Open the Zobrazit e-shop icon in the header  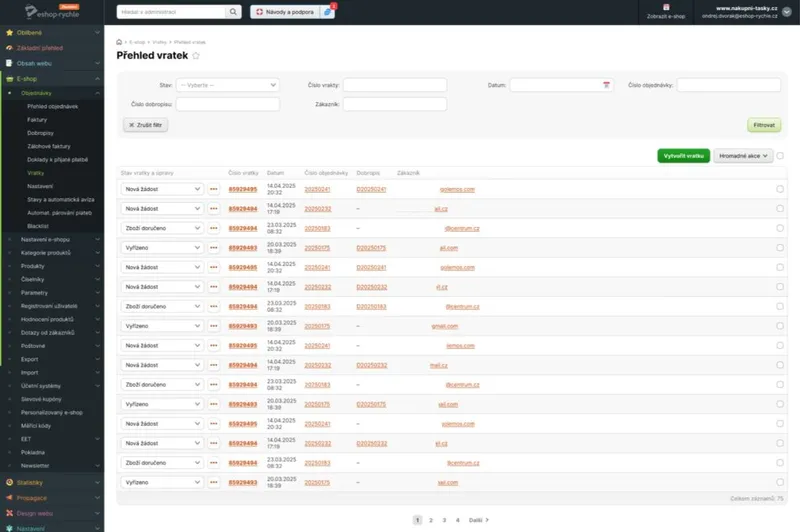[x=666, y=7]
